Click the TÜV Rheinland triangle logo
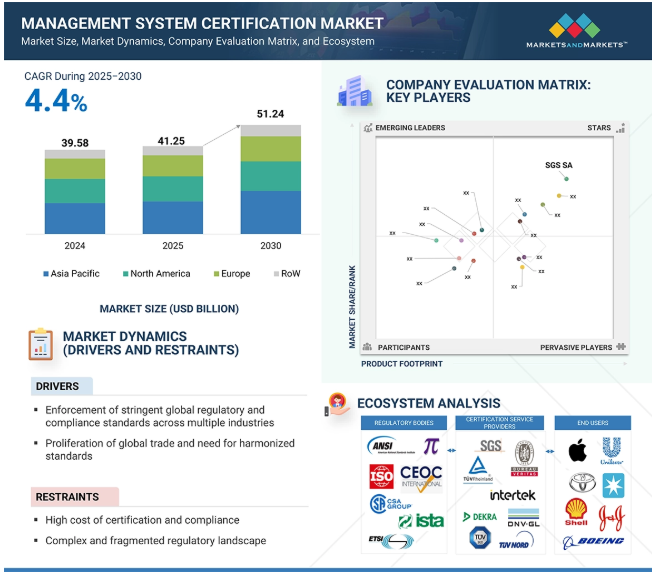The image size is (652, 574). pyautogui.click(x=478, y=469)
